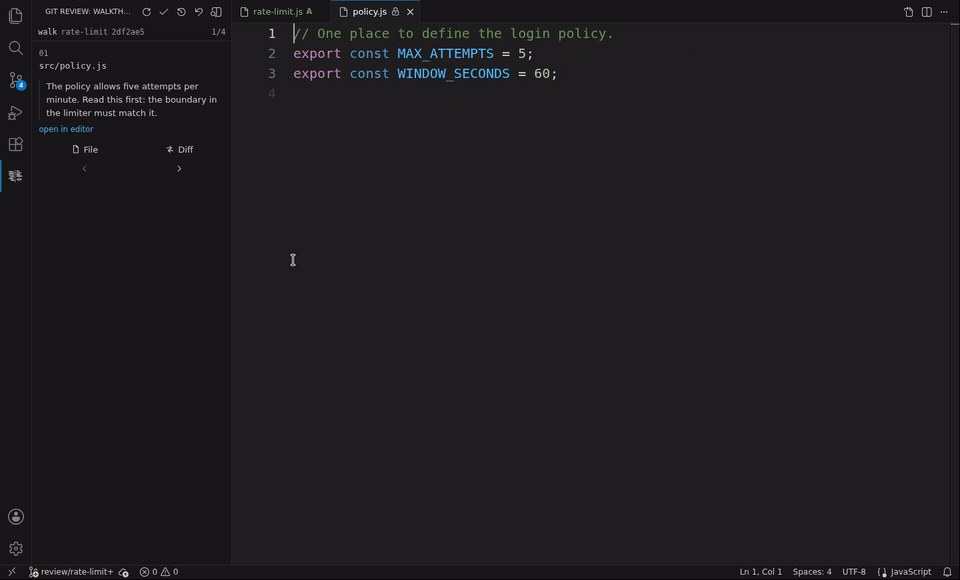Open the editor More Actions ellipsis

click(x=944, y=12)
